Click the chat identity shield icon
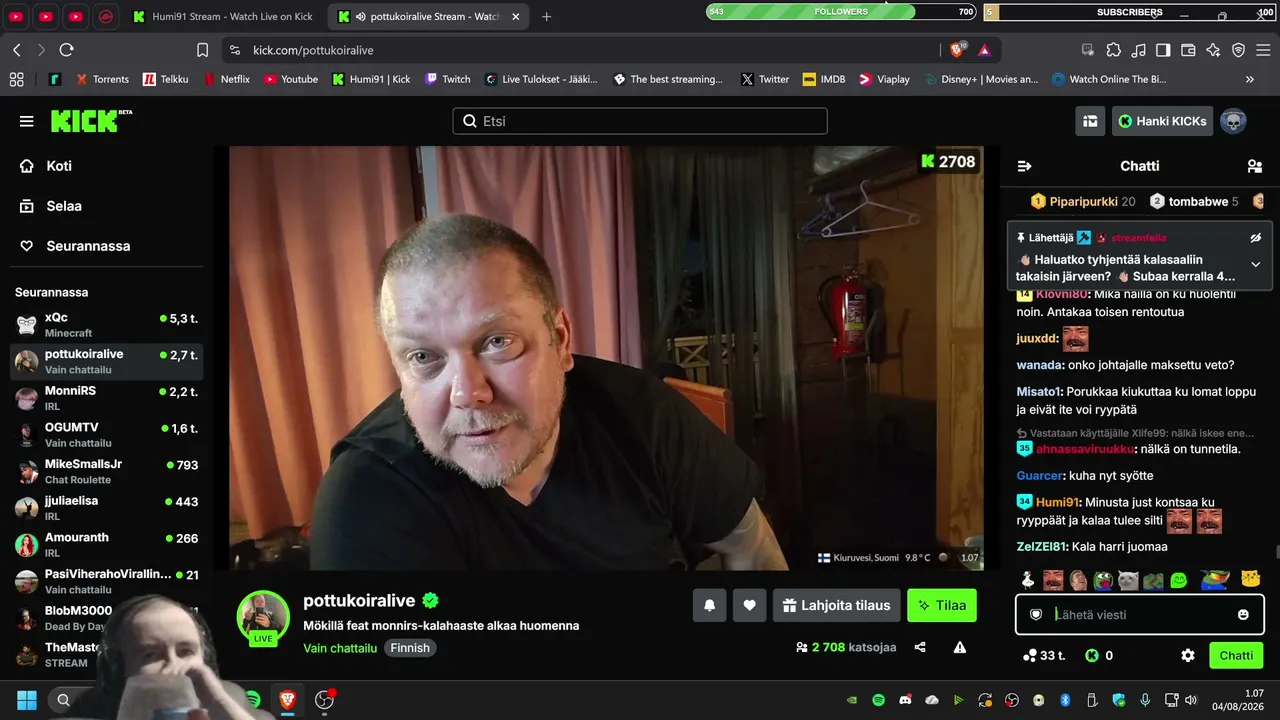 click(1036, 615)
